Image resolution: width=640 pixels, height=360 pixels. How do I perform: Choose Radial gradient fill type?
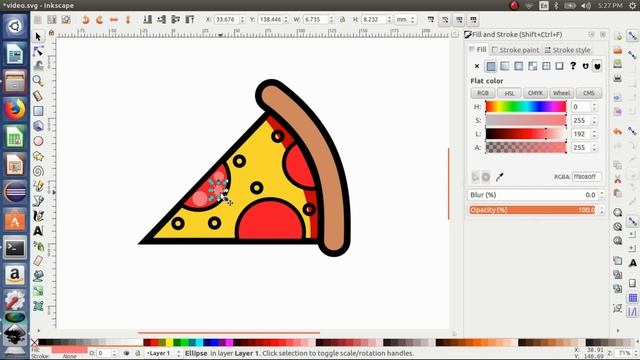point(518,66)
